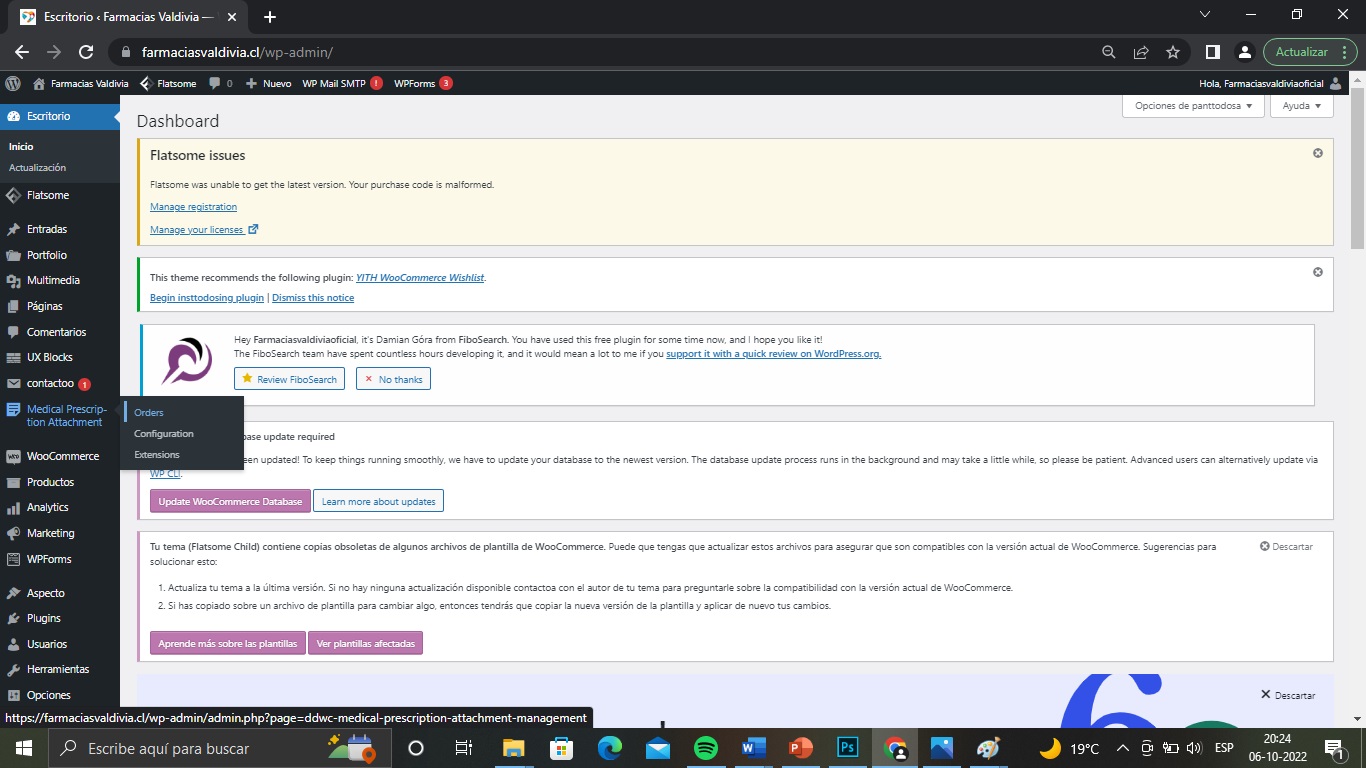Click the Productos sidebar icon
The height and width of the screenshot is (768, 1366).
pyautogui.click(x=13, y=482)
